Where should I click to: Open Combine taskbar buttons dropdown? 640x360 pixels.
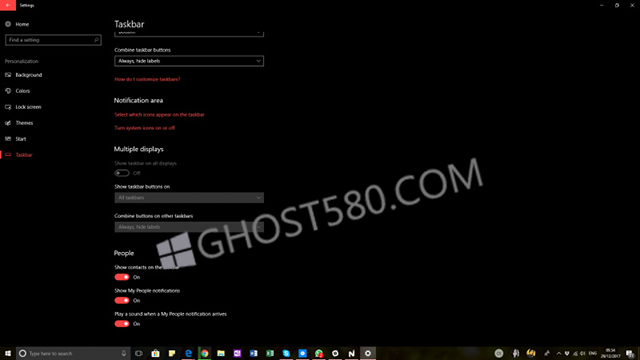(189, 61)
